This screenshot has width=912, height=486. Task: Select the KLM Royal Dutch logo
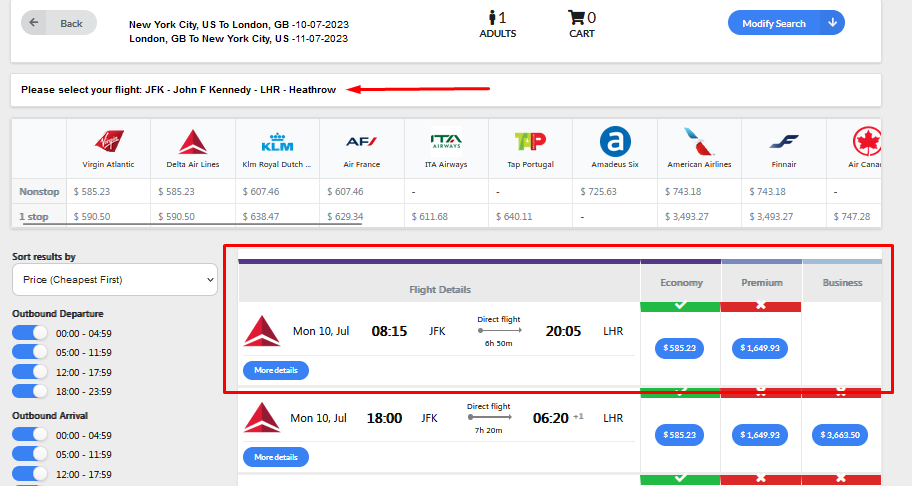point(277,142)
